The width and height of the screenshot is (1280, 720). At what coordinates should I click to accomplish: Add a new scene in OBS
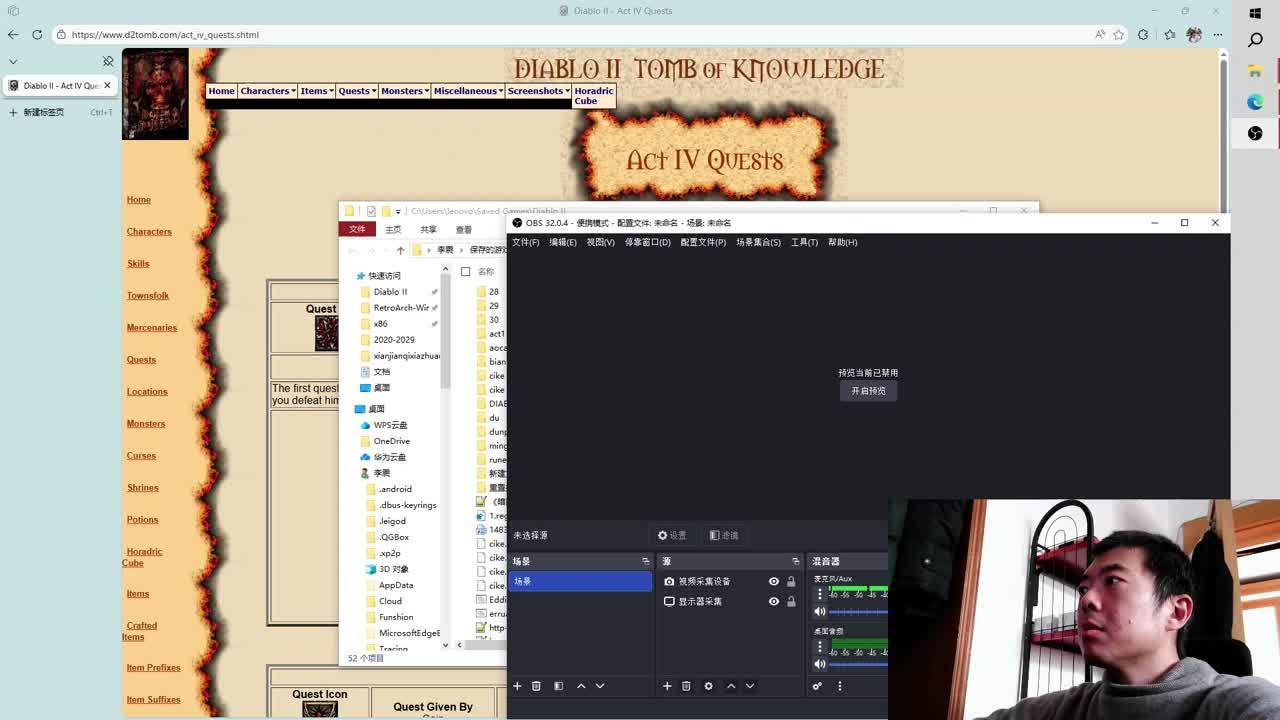[x=517, y=686]
